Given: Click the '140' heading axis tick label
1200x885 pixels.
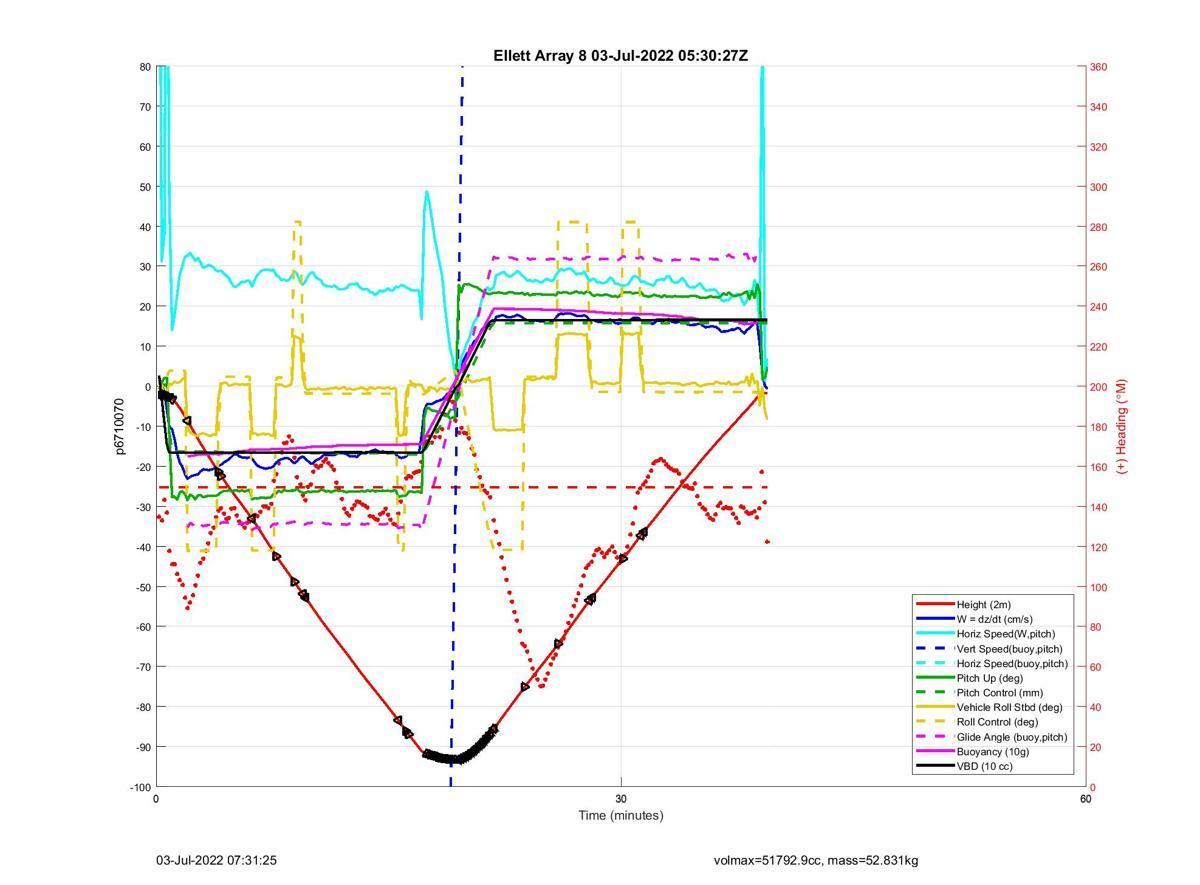Looking at the screenshot, I should click(x=1099, y=507).
